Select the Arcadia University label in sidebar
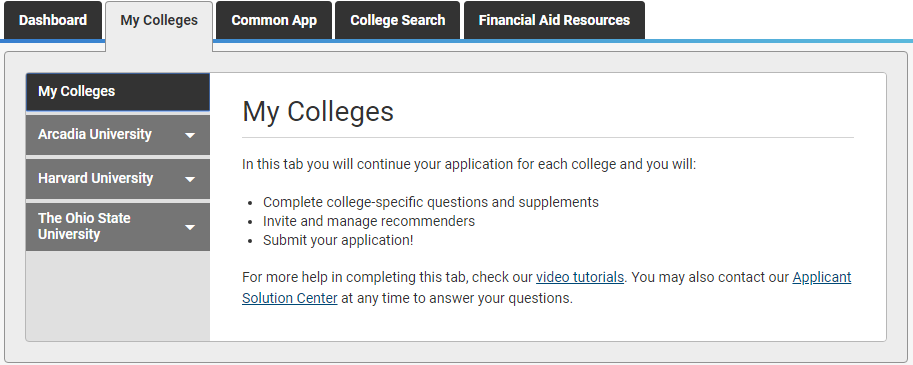 coord(95,134)
